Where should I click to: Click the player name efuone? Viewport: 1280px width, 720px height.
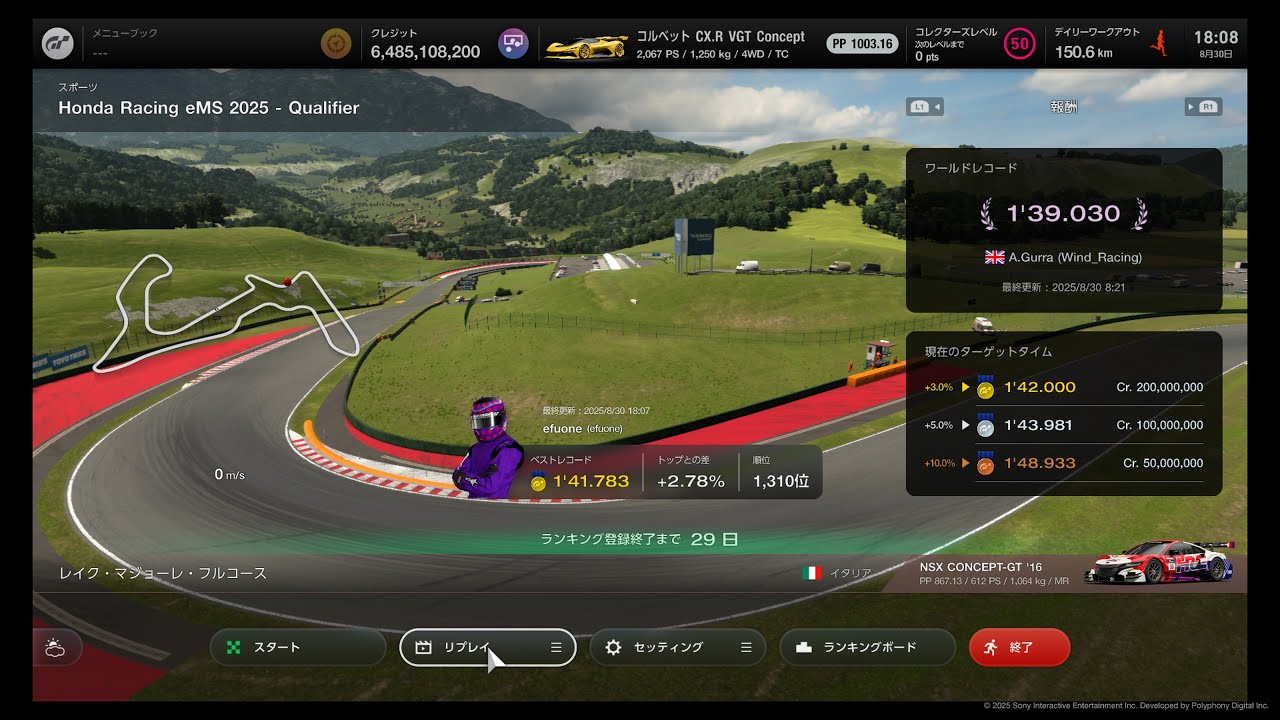pyautogui.click(x=562, y=428)
